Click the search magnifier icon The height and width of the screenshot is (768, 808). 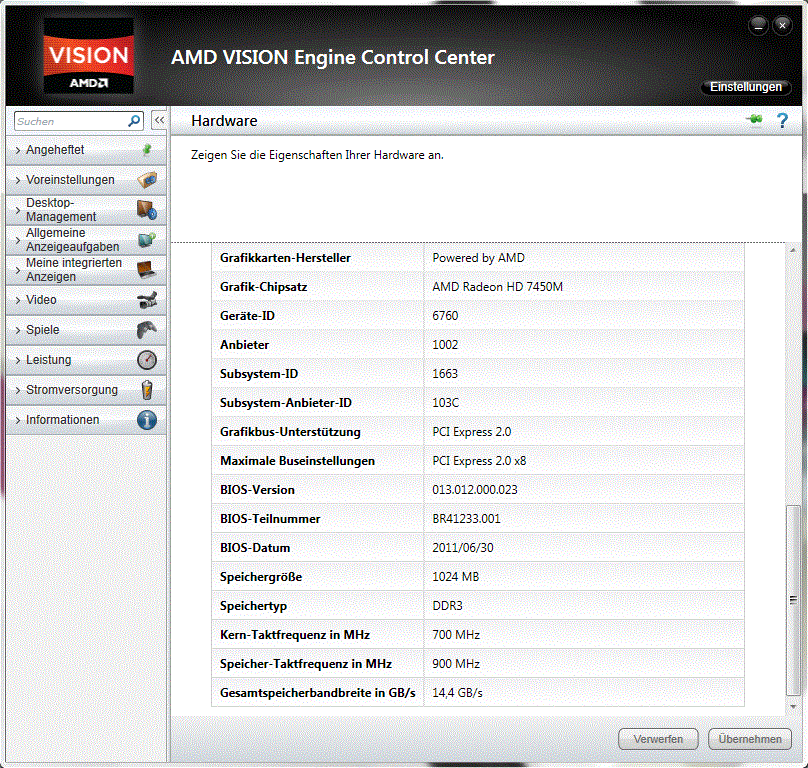134,121
